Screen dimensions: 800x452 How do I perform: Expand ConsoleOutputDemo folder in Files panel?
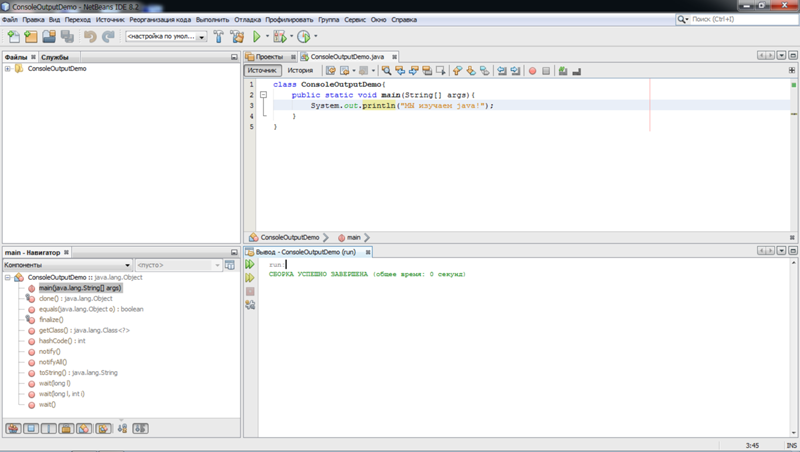pyautogui.click(x=8, y=69)
